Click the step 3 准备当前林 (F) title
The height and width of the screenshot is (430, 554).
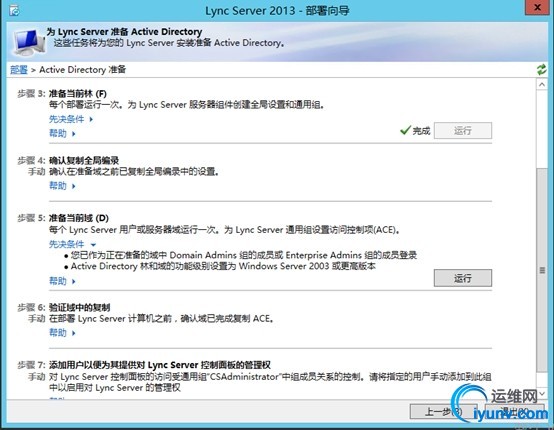(77, 94)
